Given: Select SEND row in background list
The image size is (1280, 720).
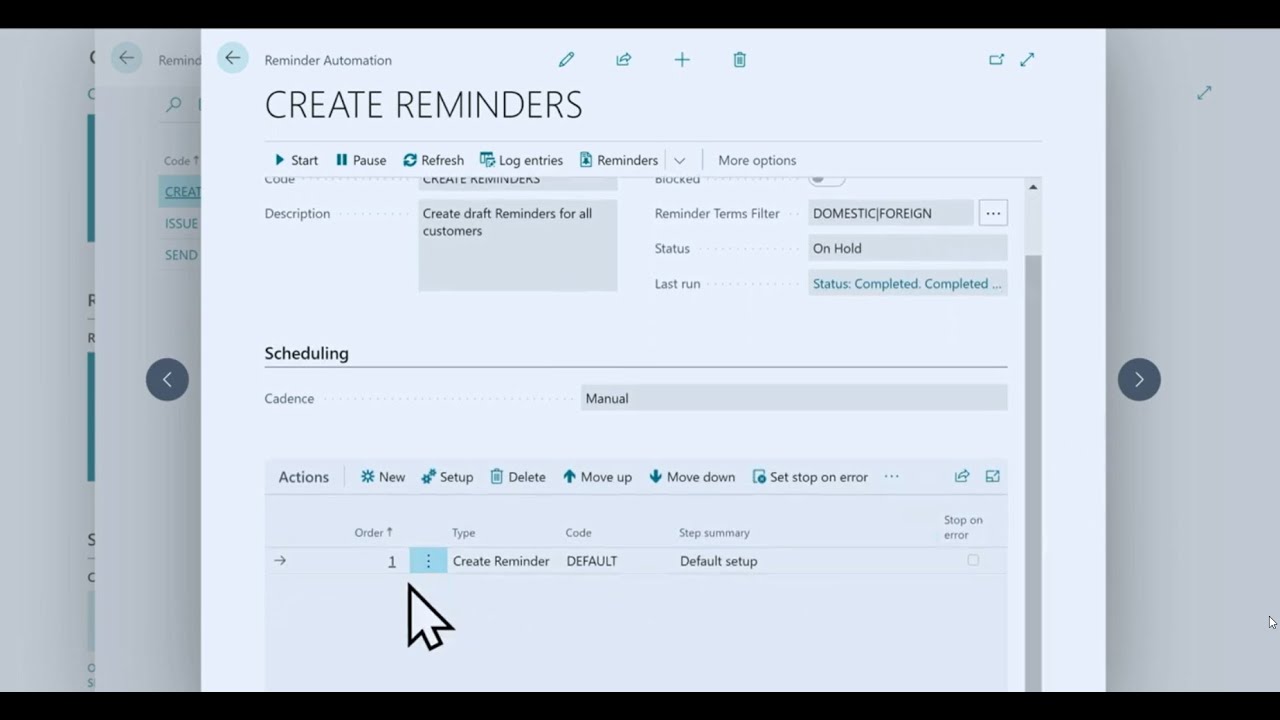Looking at the screenshot, I should (181, 255).
